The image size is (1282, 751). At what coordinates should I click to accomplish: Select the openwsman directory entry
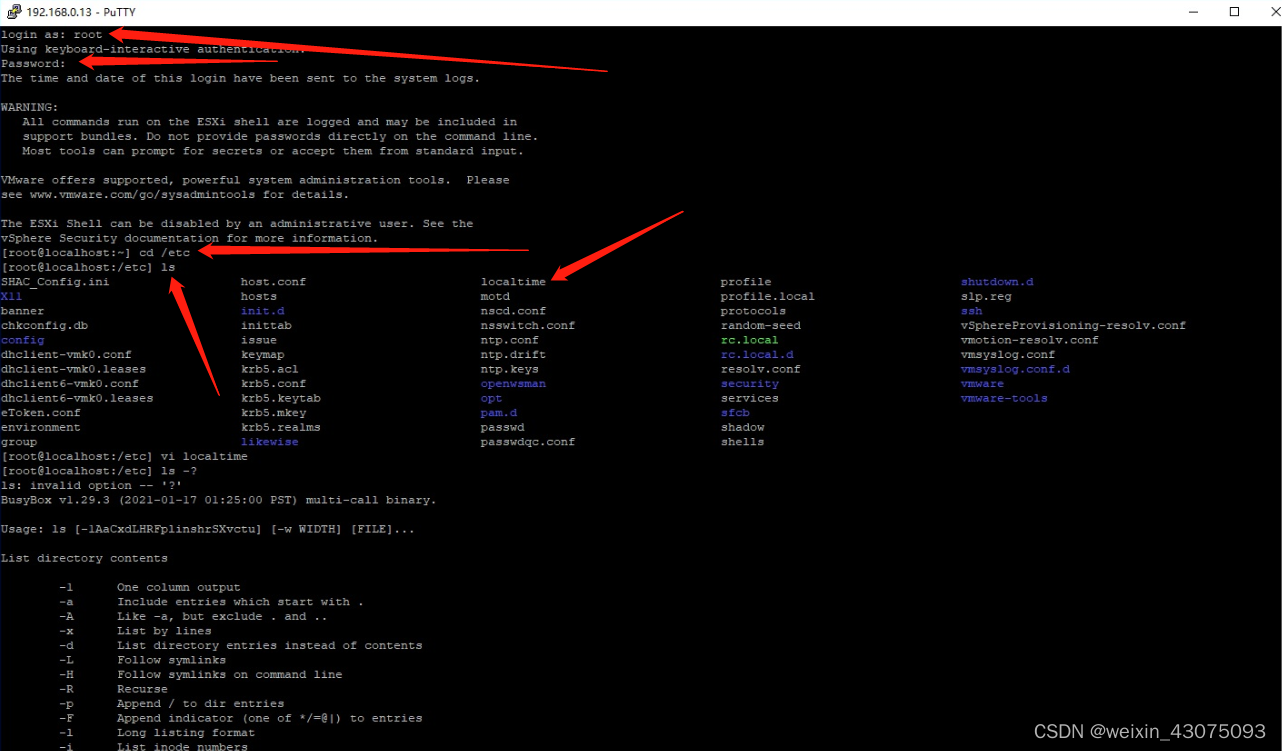(x=513, y=383)
